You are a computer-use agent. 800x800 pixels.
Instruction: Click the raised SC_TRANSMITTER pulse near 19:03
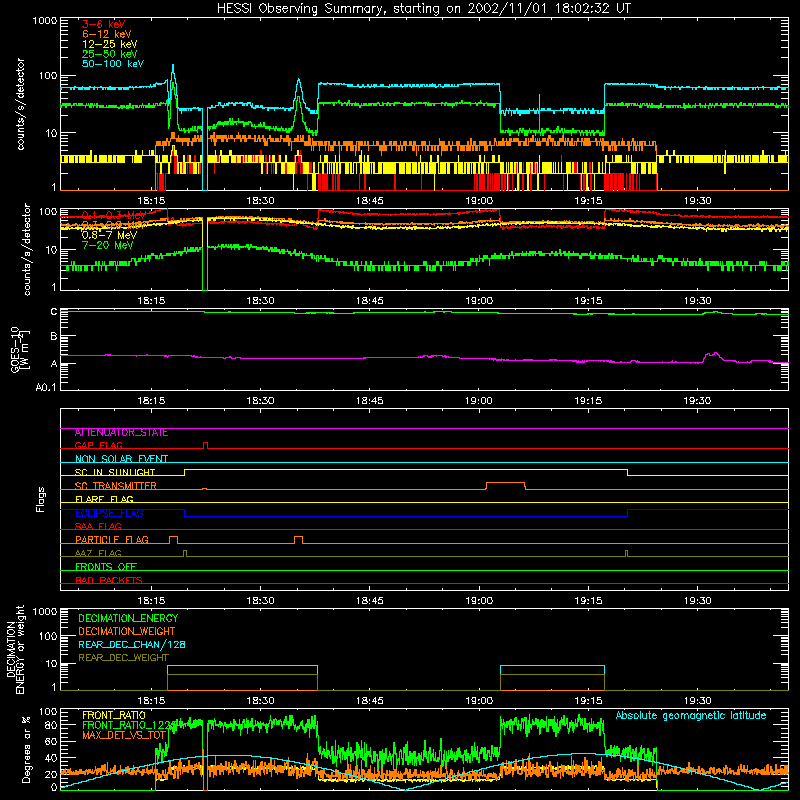[x=506, y=486]
